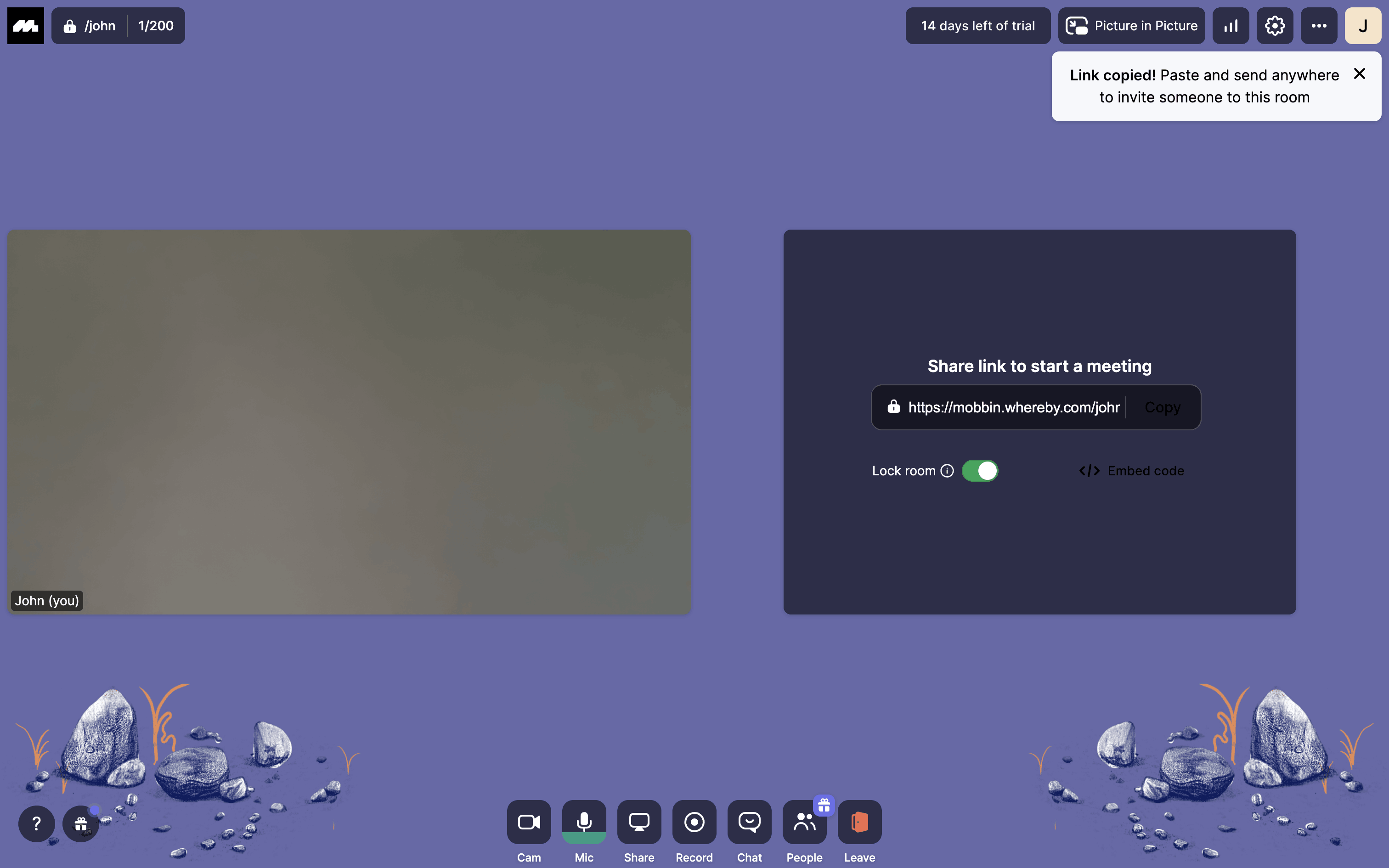Open the Embed code link

point(1131,471)
